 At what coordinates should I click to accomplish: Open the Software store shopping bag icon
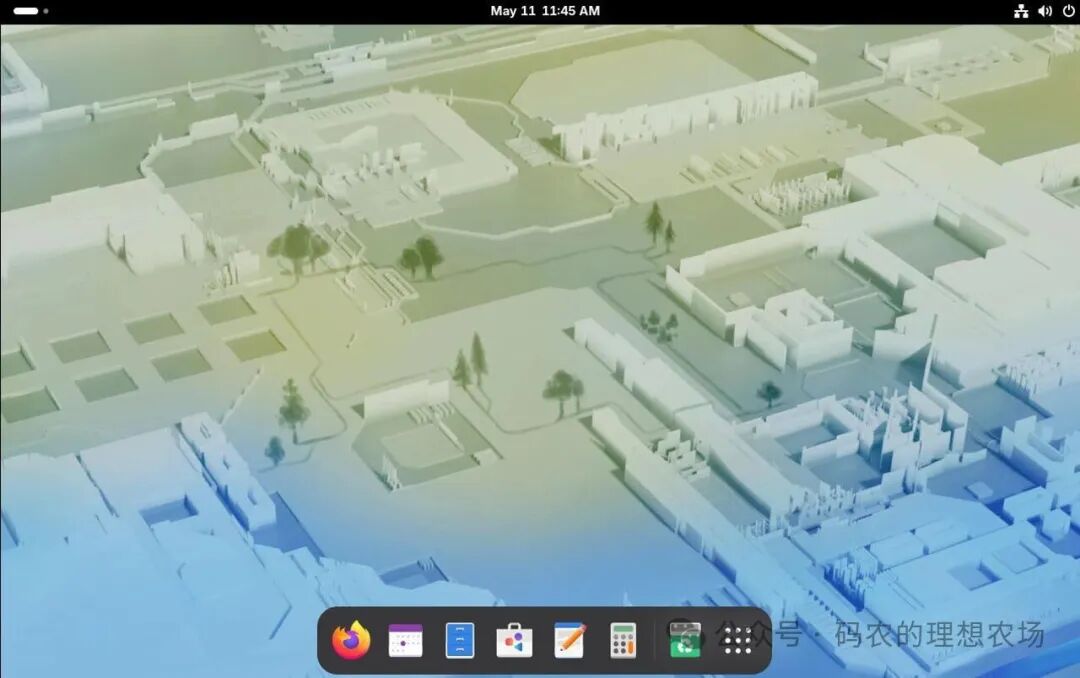click(514, 640)
